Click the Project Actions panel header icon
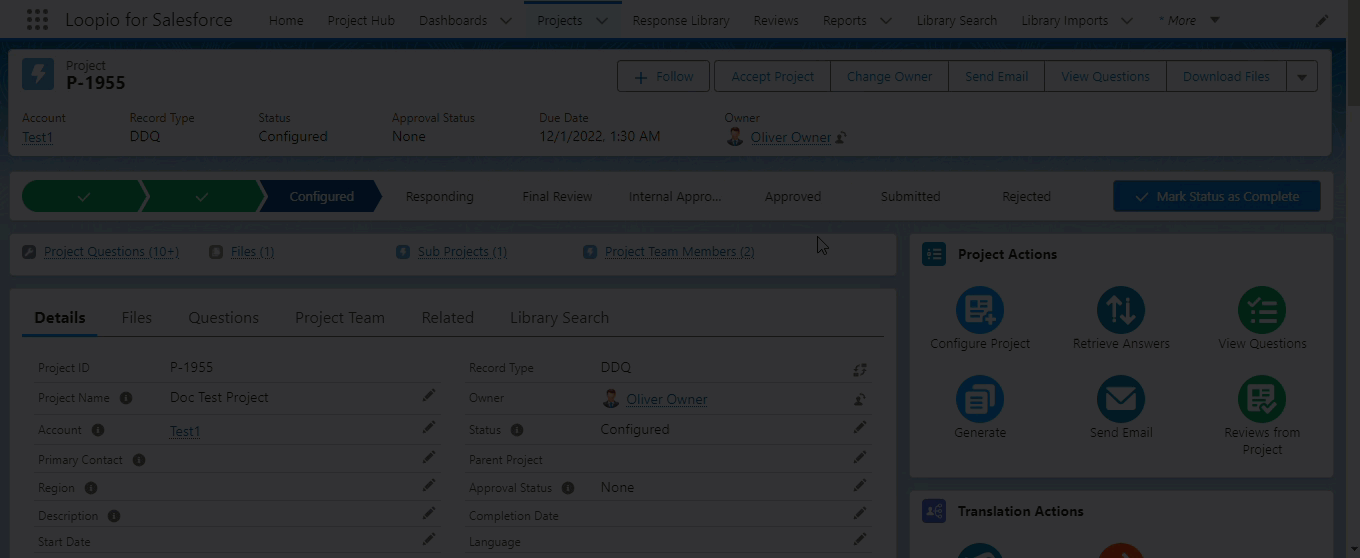Image resolution: width=1360 pixels, height=558 pixels. pyautogui.click(x=934, y=254)
